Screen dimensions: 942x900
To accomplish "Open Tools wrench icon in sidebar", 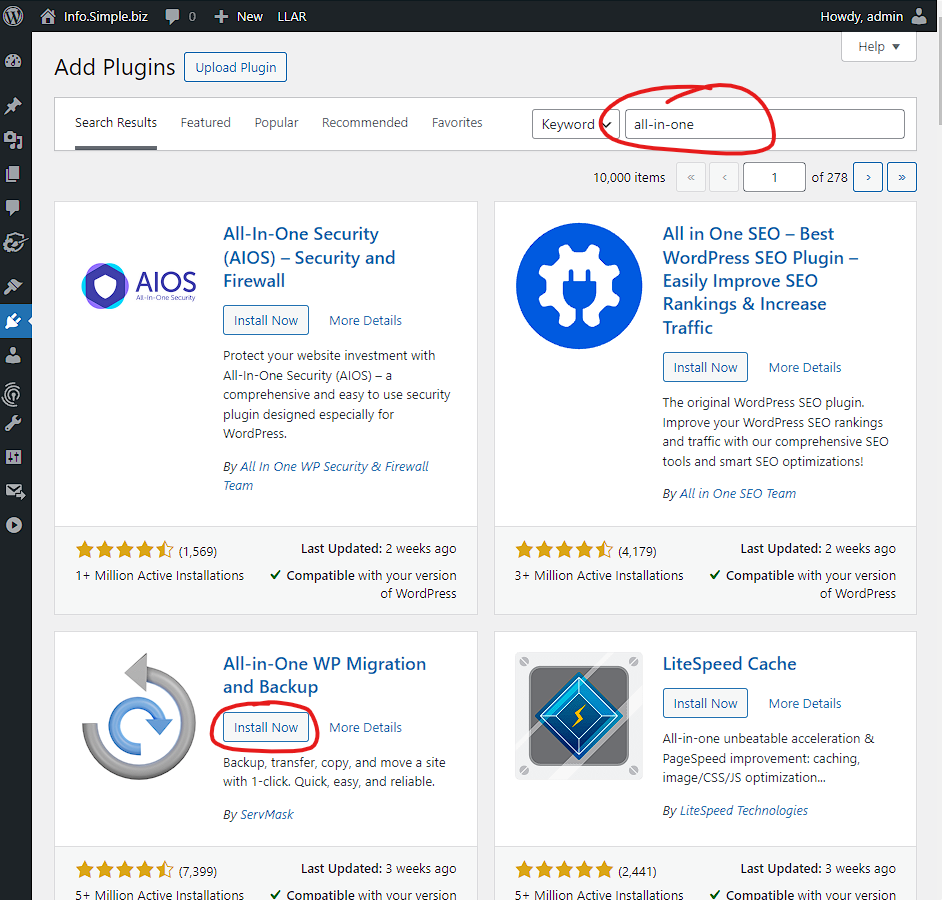I will coord(13,424).
